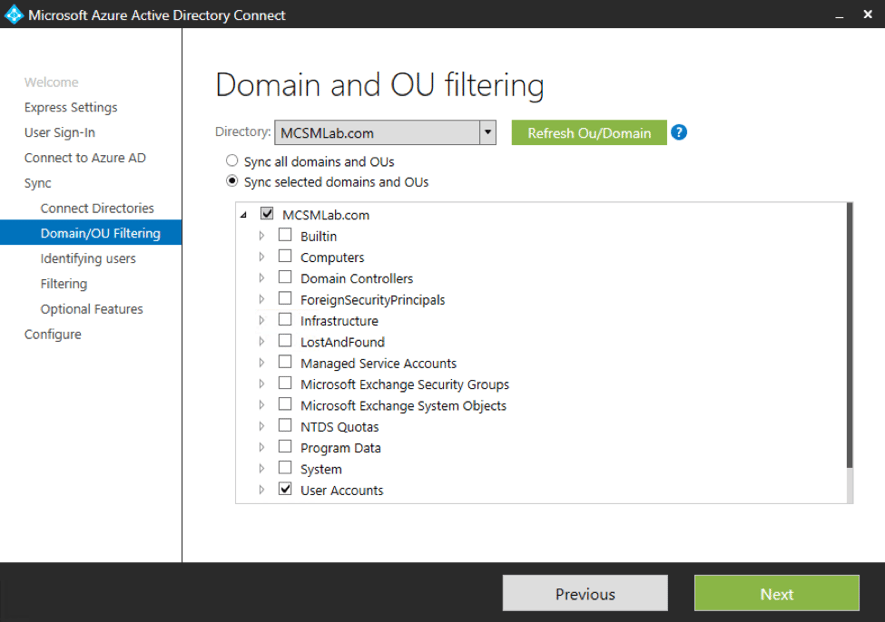Expand the Computers node
Viewport: 885px width, 622px height.
pyautogui.click(x=261, y=257)
